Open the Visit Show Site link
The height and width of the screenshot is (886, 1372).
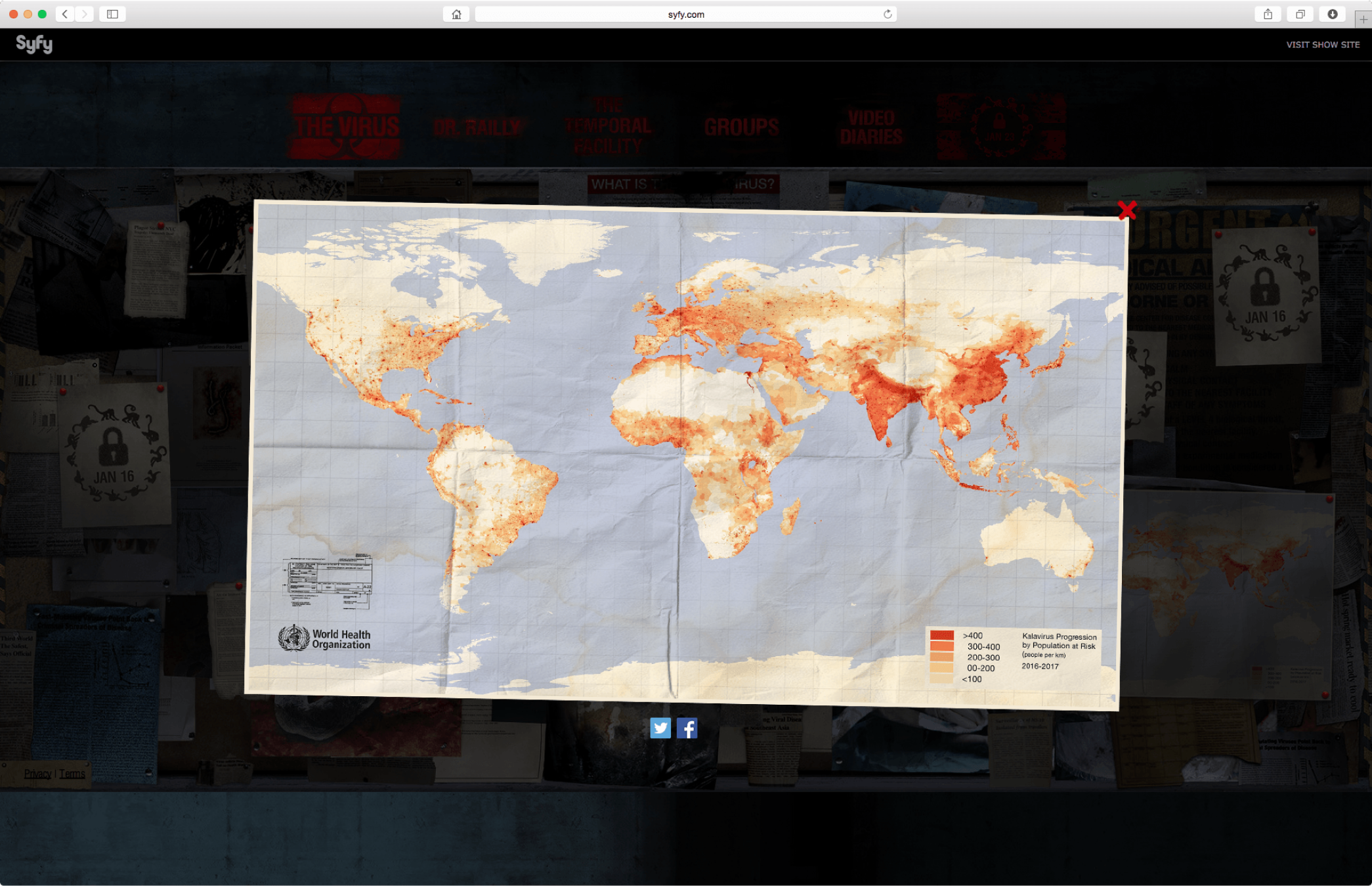1322,45
